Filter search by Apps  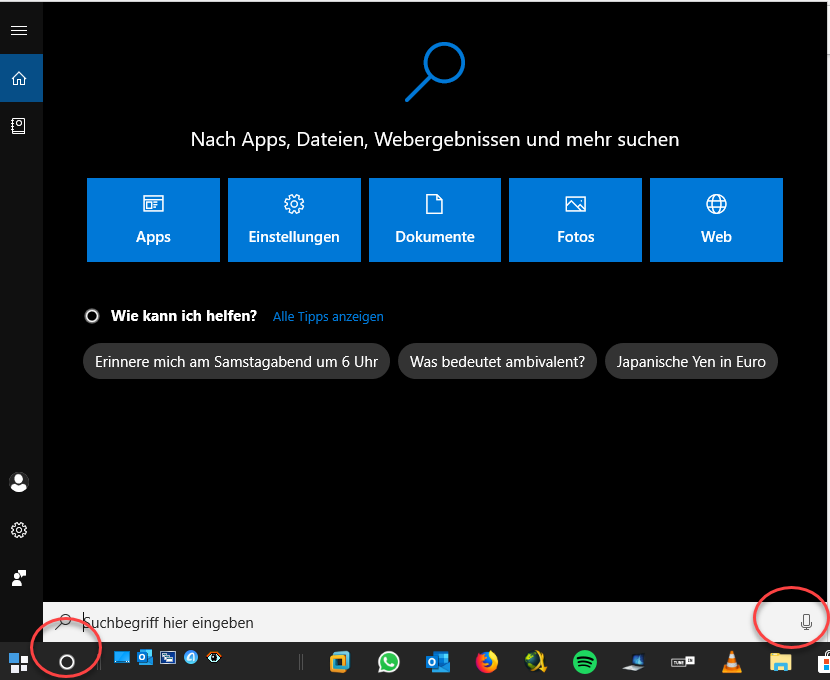click(x=153, y=220)
